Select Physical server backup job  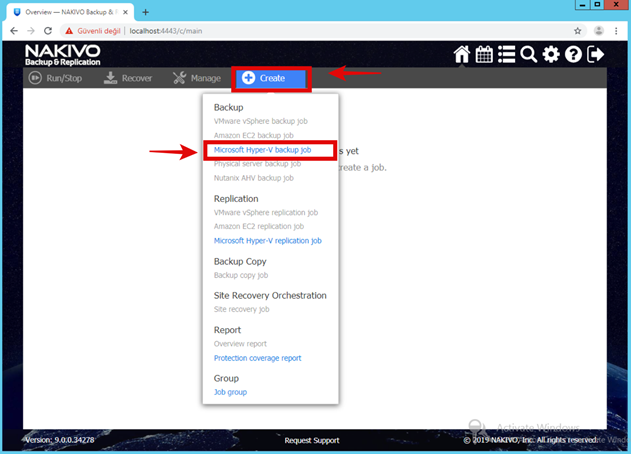point(258,164)
